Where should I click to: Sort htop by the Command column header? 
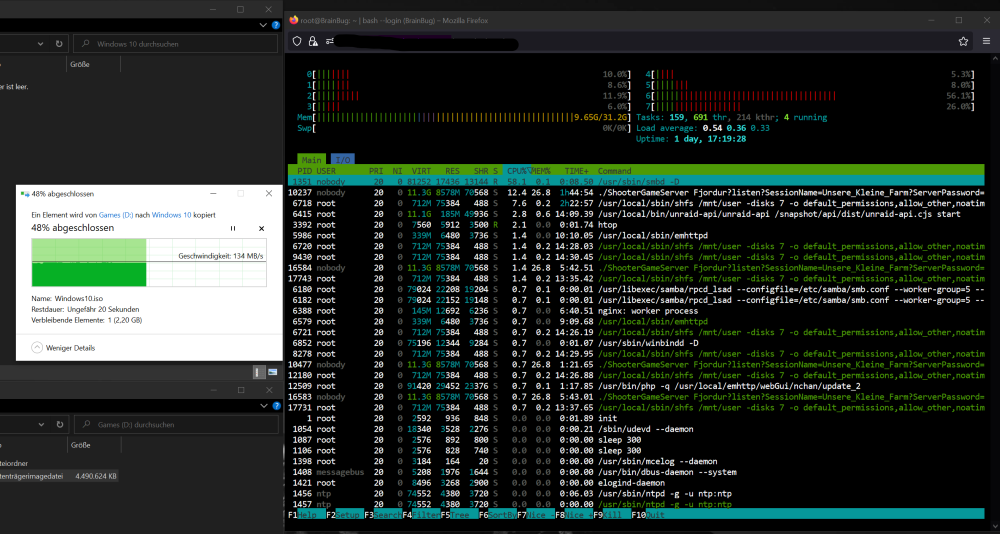[x=614, y=171]
